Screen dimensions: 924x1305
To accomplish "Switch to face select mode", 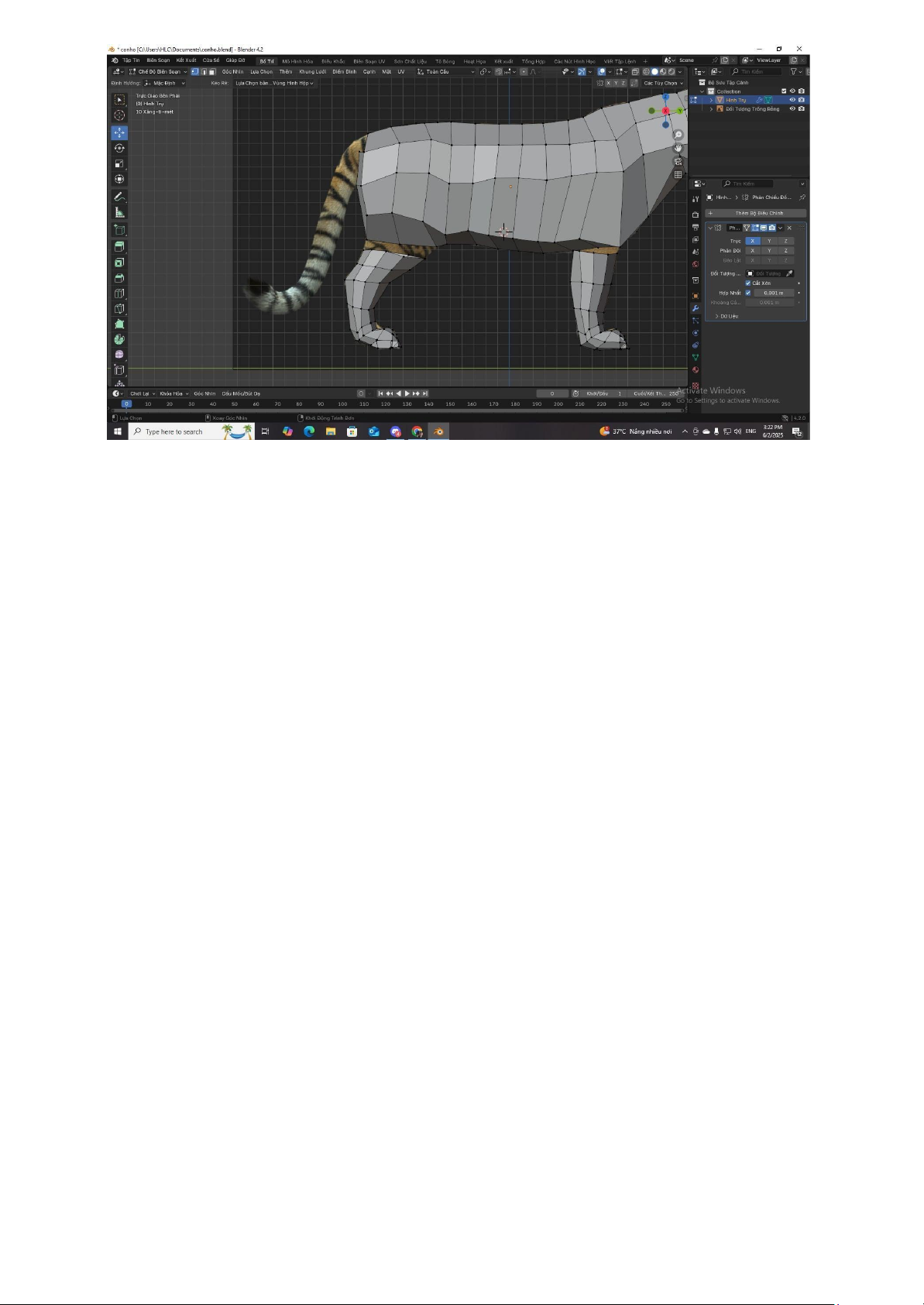I will 212,72.
